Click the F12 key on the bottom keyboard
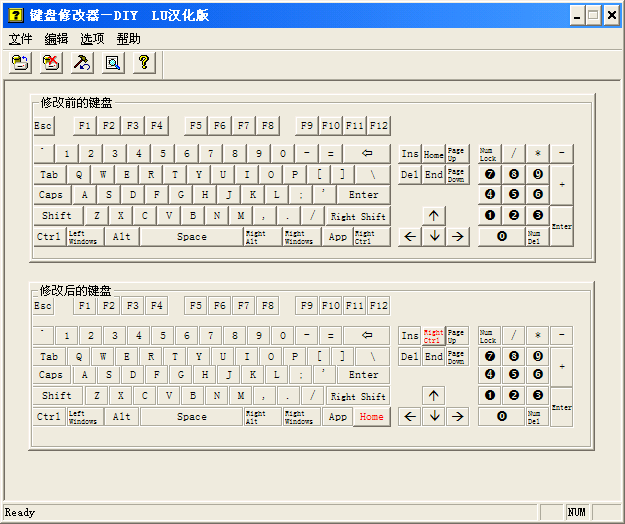Screen dimensions: 625x524 (378, 306)
